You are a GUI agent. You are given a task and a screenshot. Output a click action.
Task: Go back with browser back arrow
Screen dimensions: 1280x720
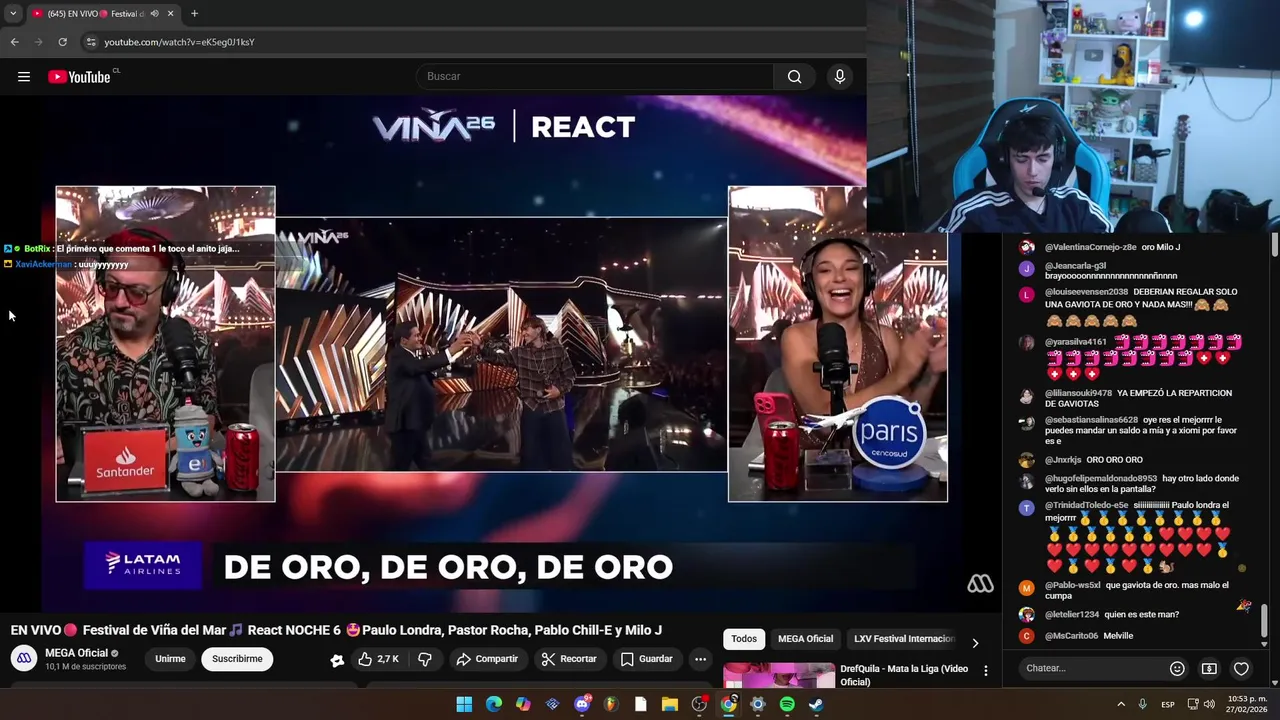tap(14, 42)
